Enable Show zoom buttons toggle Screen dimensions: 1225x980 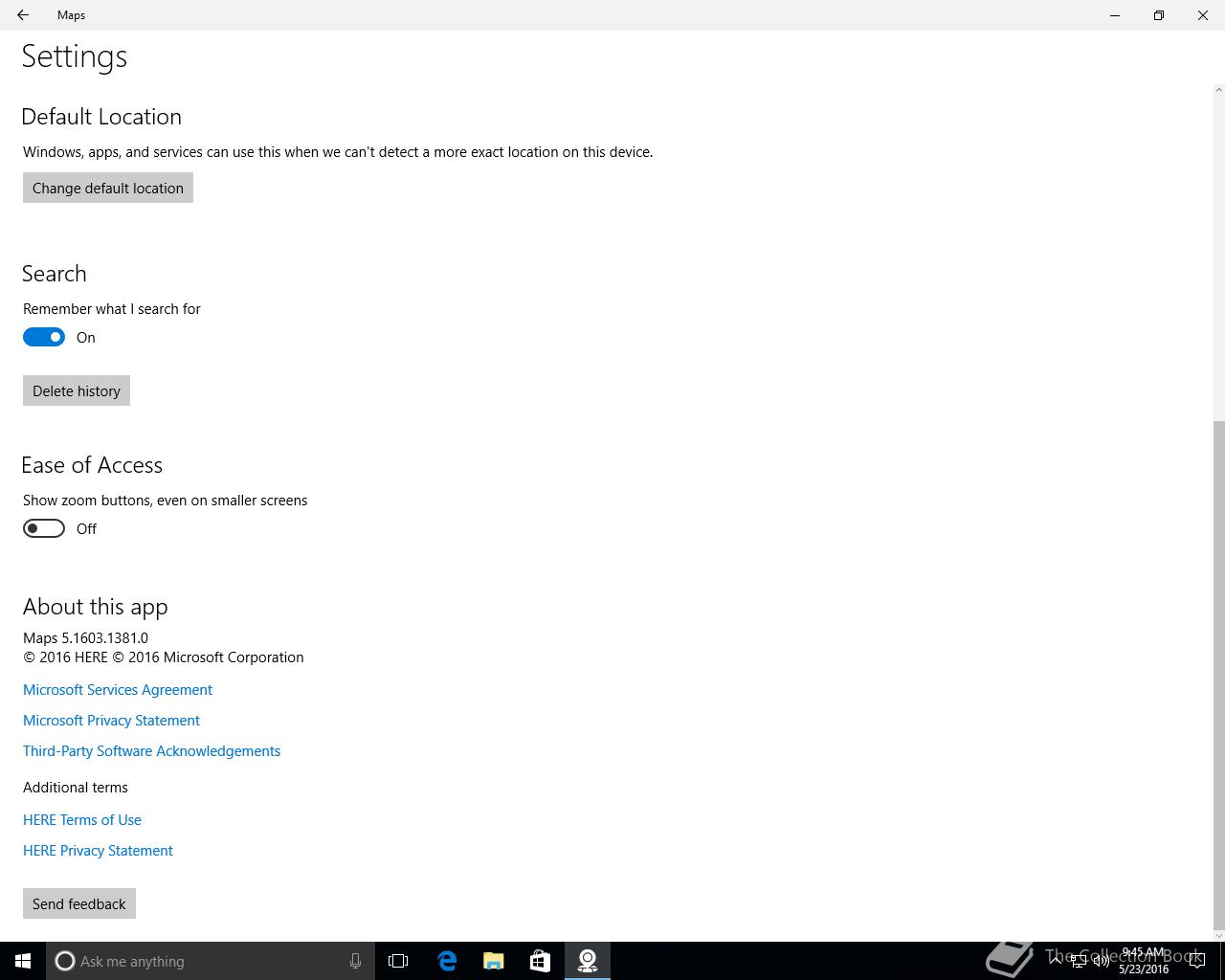(44, 528)
